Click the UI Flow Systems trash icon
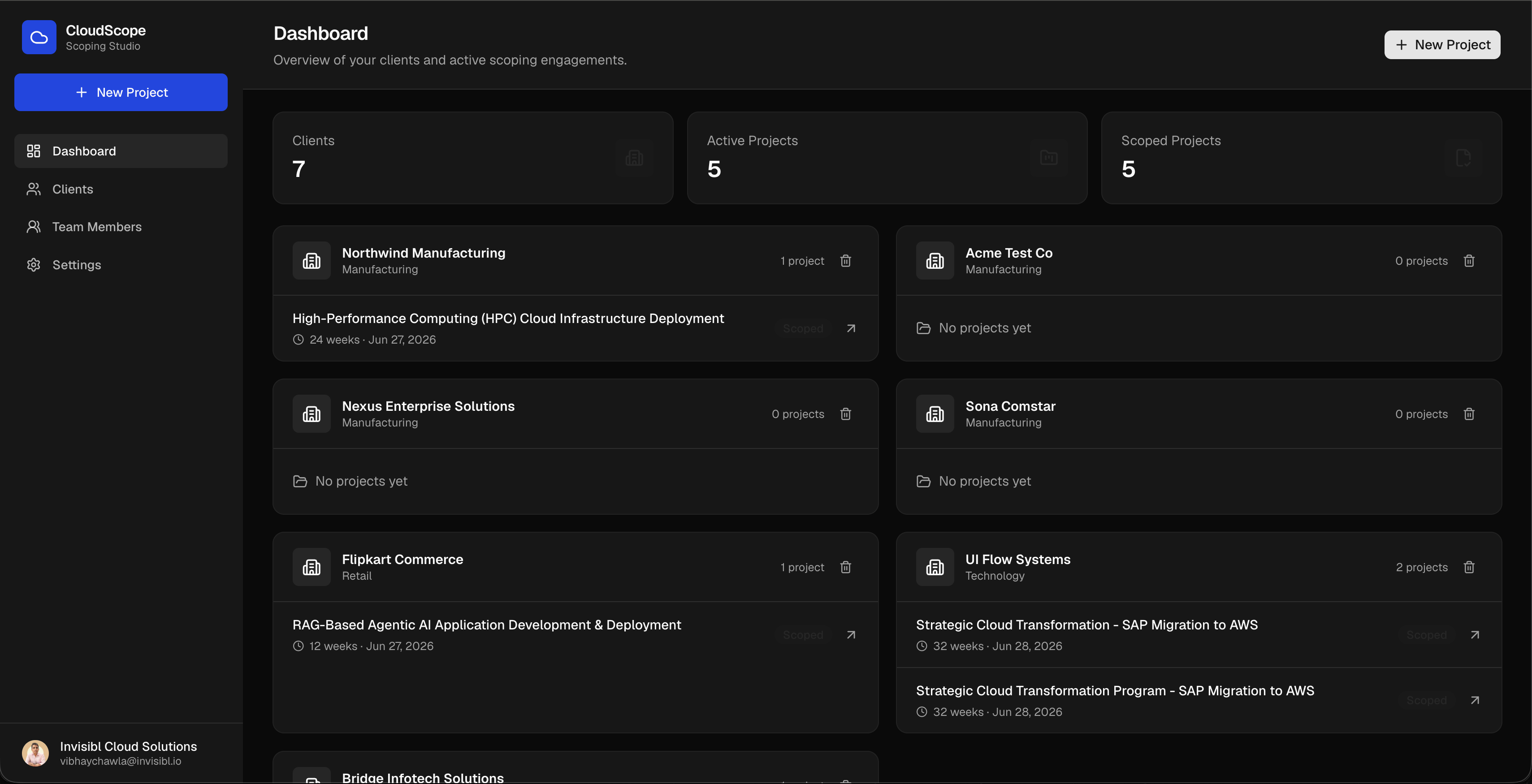Screen dimensions: 1532x784 pyautogui.click(x=1469, y=568)
